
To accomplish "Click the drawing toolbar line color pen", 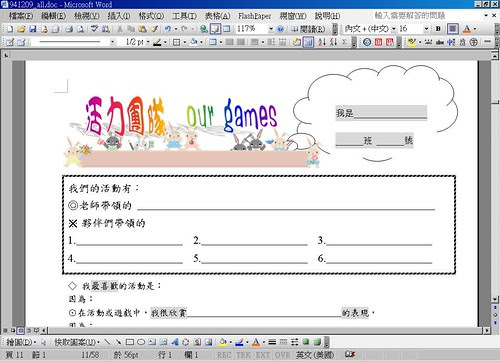I will coord(239,342).
